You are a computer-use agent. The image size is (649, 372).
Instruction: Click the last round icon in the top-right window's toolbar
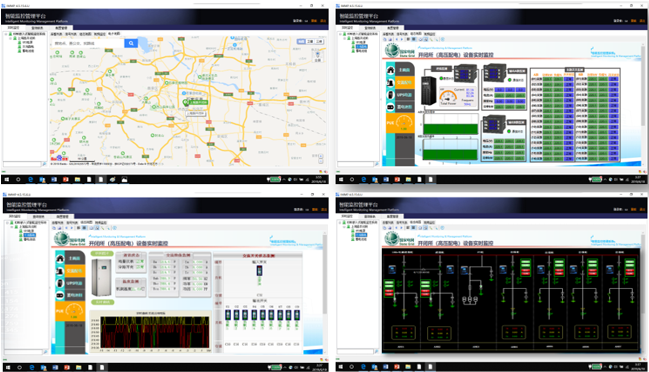tap(442, 39)
